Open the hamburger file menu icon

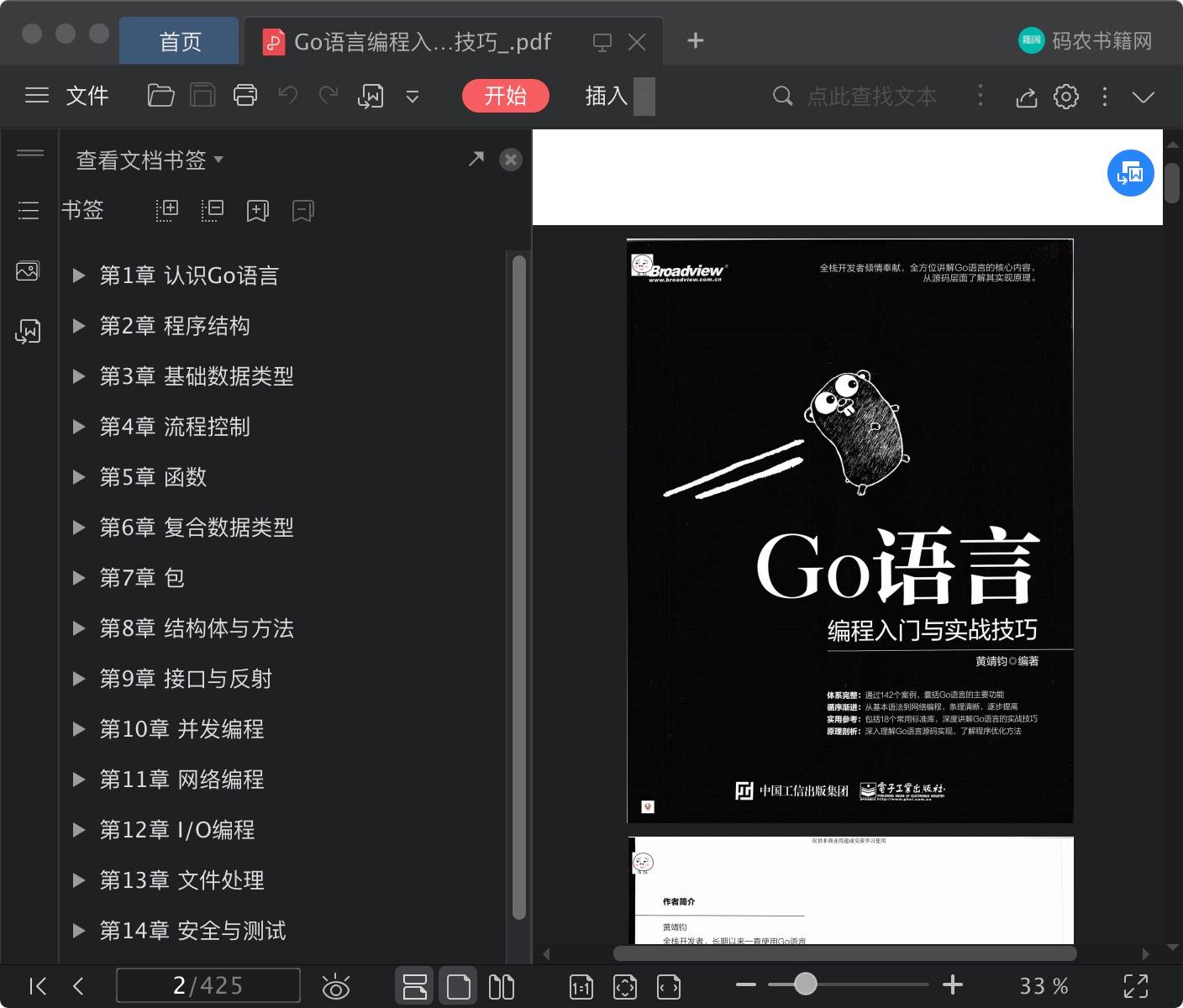click(36, 96)
